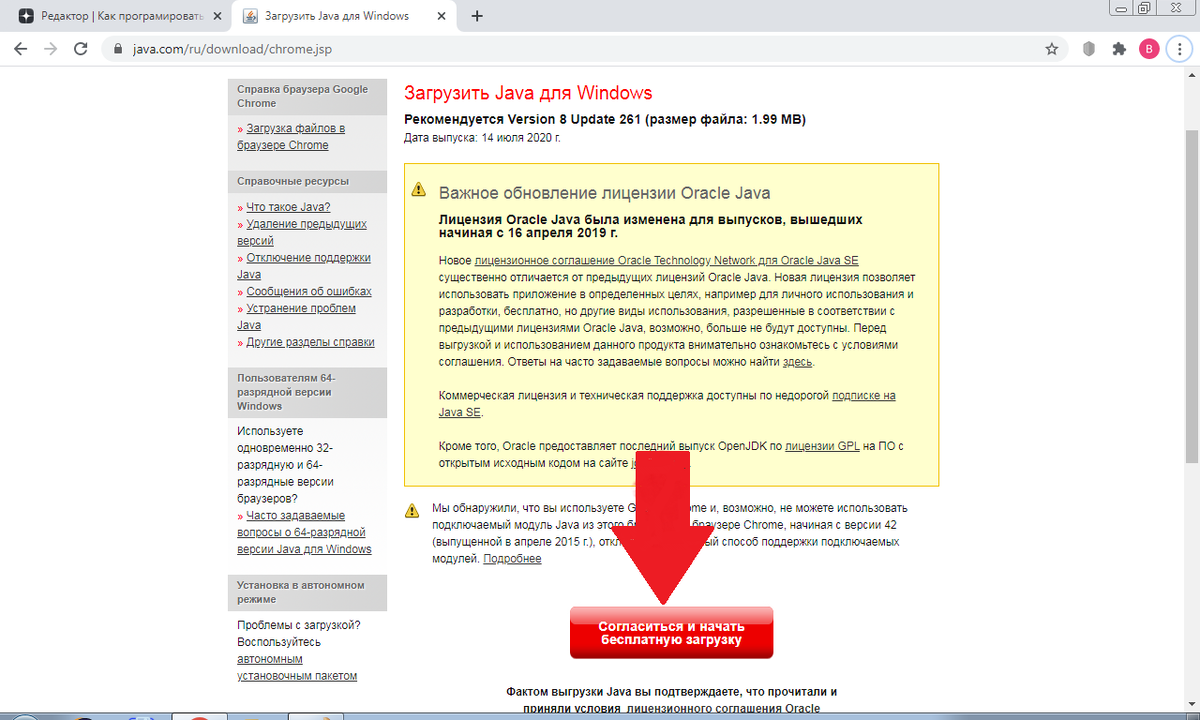1200x720 pixels.
Task: Open link Загрузка файлов в браузере Chrome
Action: pos(291,137)
